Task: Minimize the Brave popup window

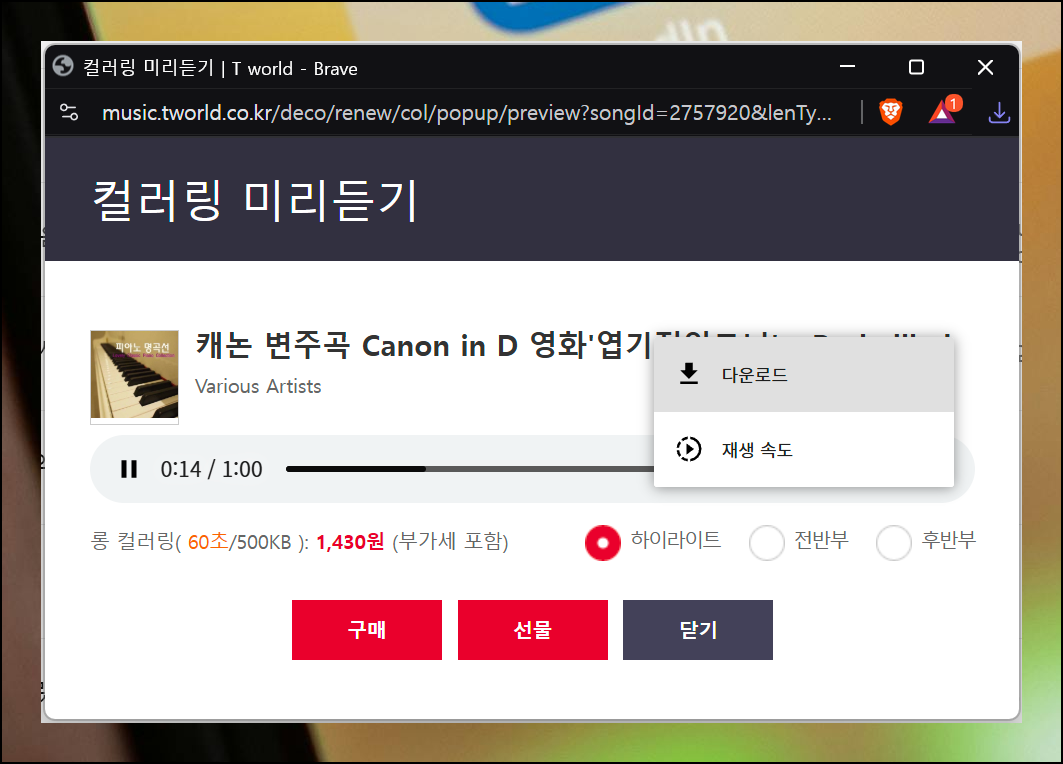Action: pyautogui.click(x=847, y=66)
